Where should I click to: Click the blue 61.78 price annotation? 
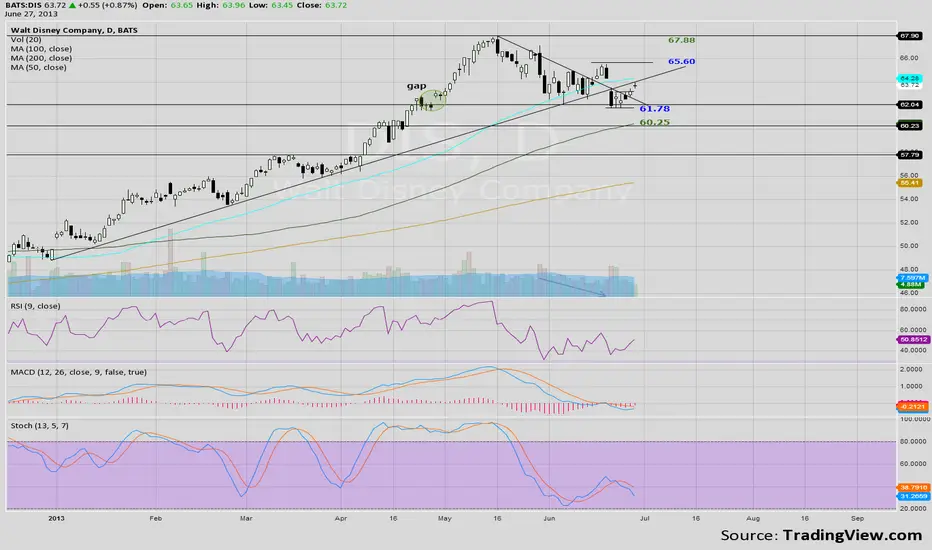click(654, 109)
